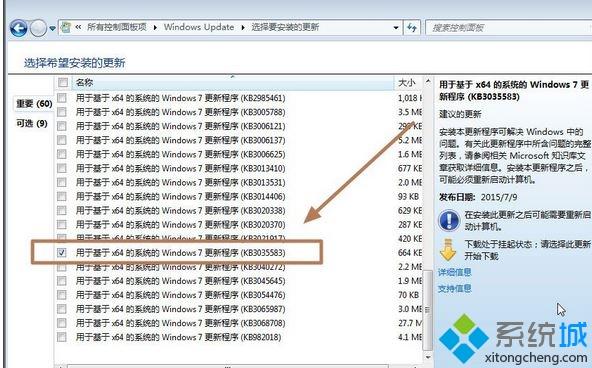
Task: Check the KB3065987 update checkbox
Action: pyautogui.click(x=62, y=309)
